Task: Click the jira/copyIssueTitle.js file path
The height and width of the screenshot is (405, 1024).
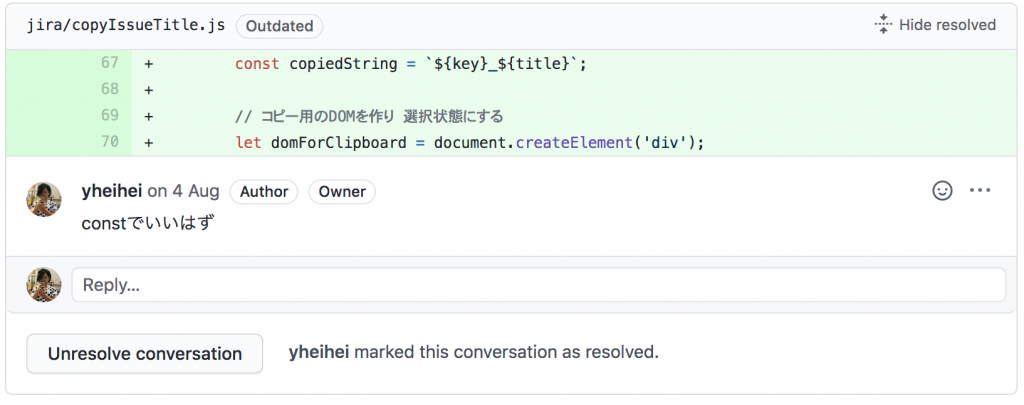Action: pos(126,25)
